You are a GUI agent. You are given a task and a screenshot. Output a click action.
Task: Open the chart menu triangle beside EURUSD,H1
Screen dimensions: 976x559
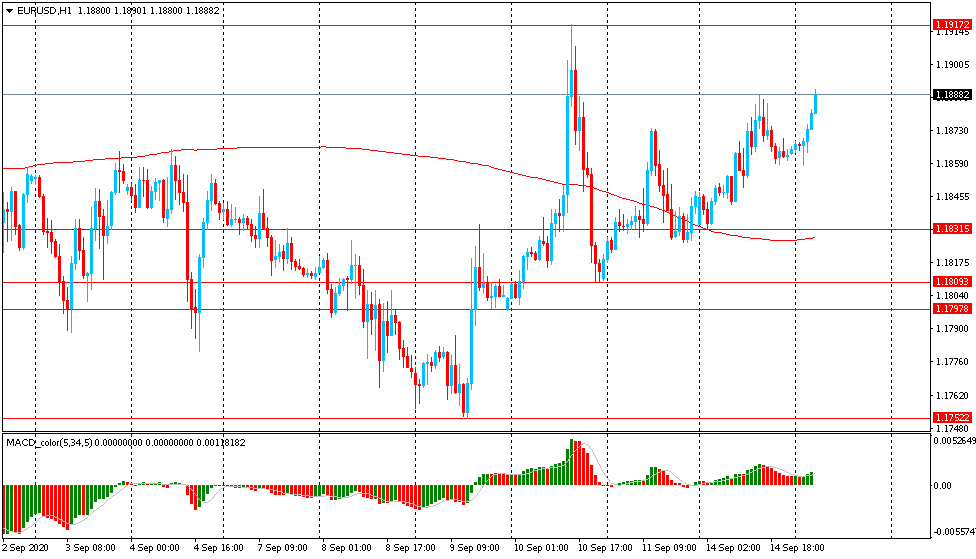9,11
